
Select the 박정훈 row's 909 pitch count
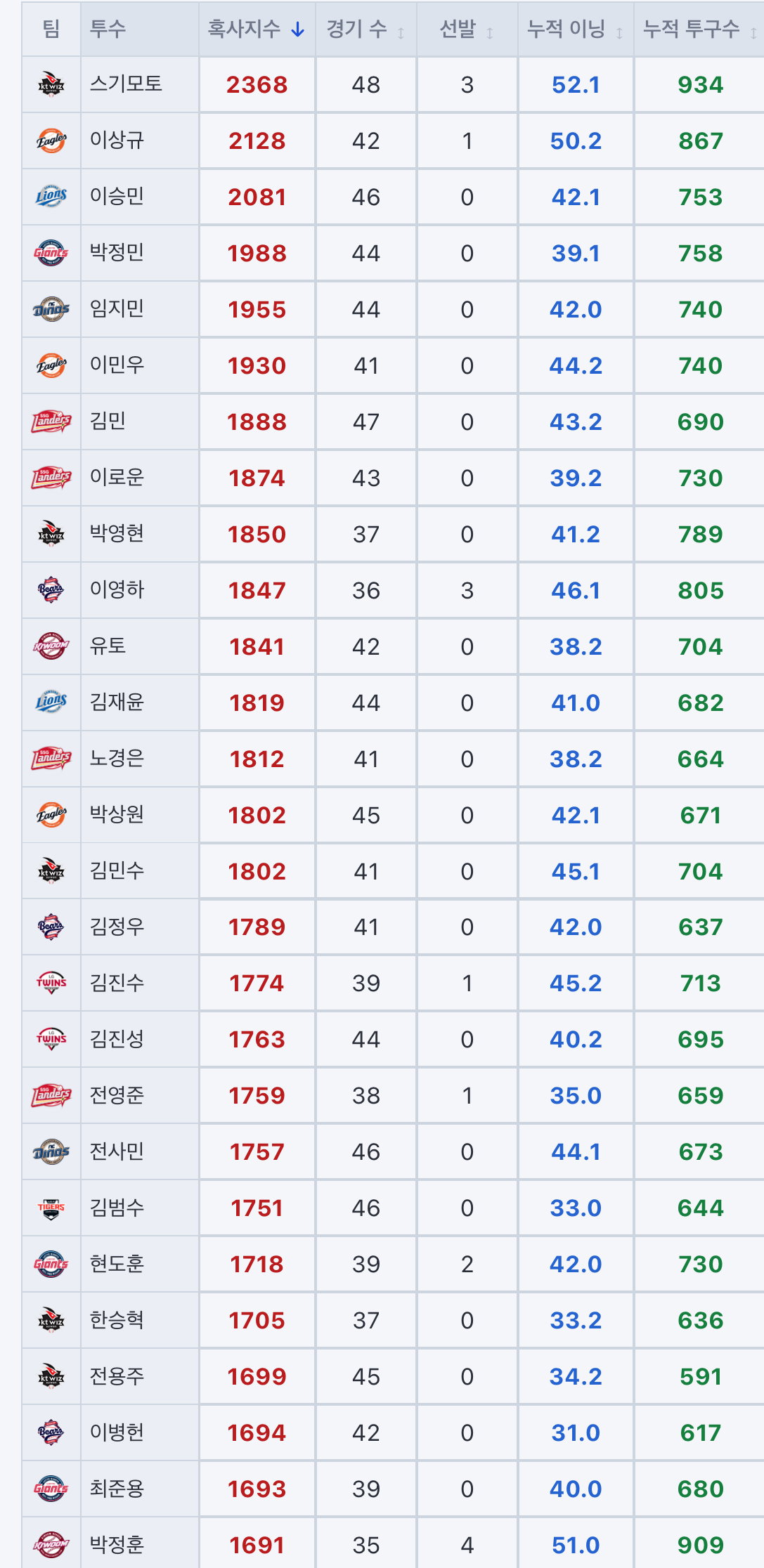pyautogui.click(x=701, y=1545)
